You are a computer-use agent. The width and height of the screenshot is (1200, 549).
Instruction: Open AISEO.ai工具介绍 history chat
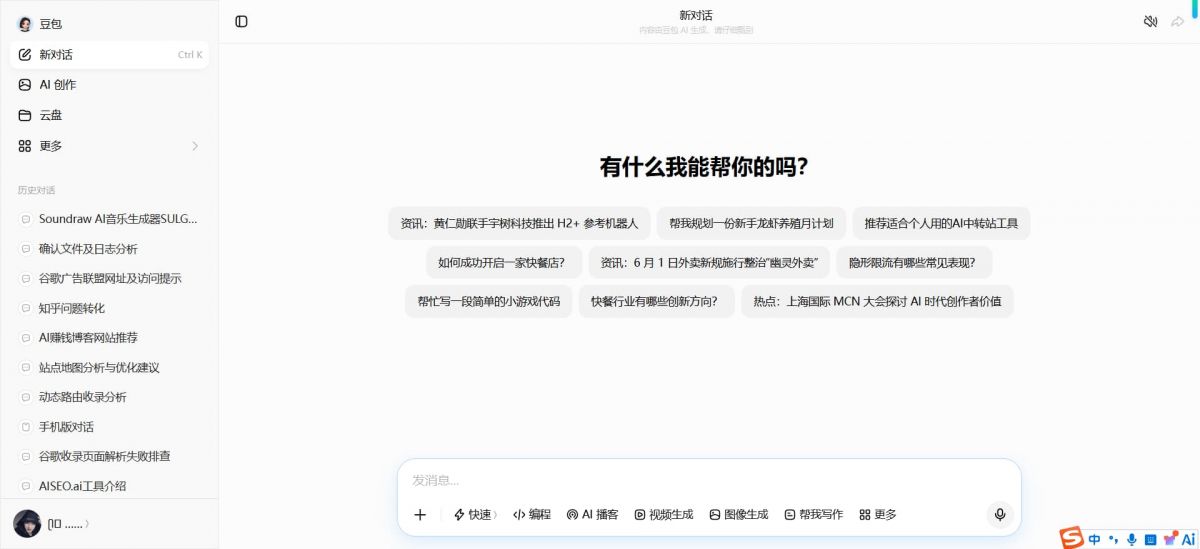tap(109, 486)
